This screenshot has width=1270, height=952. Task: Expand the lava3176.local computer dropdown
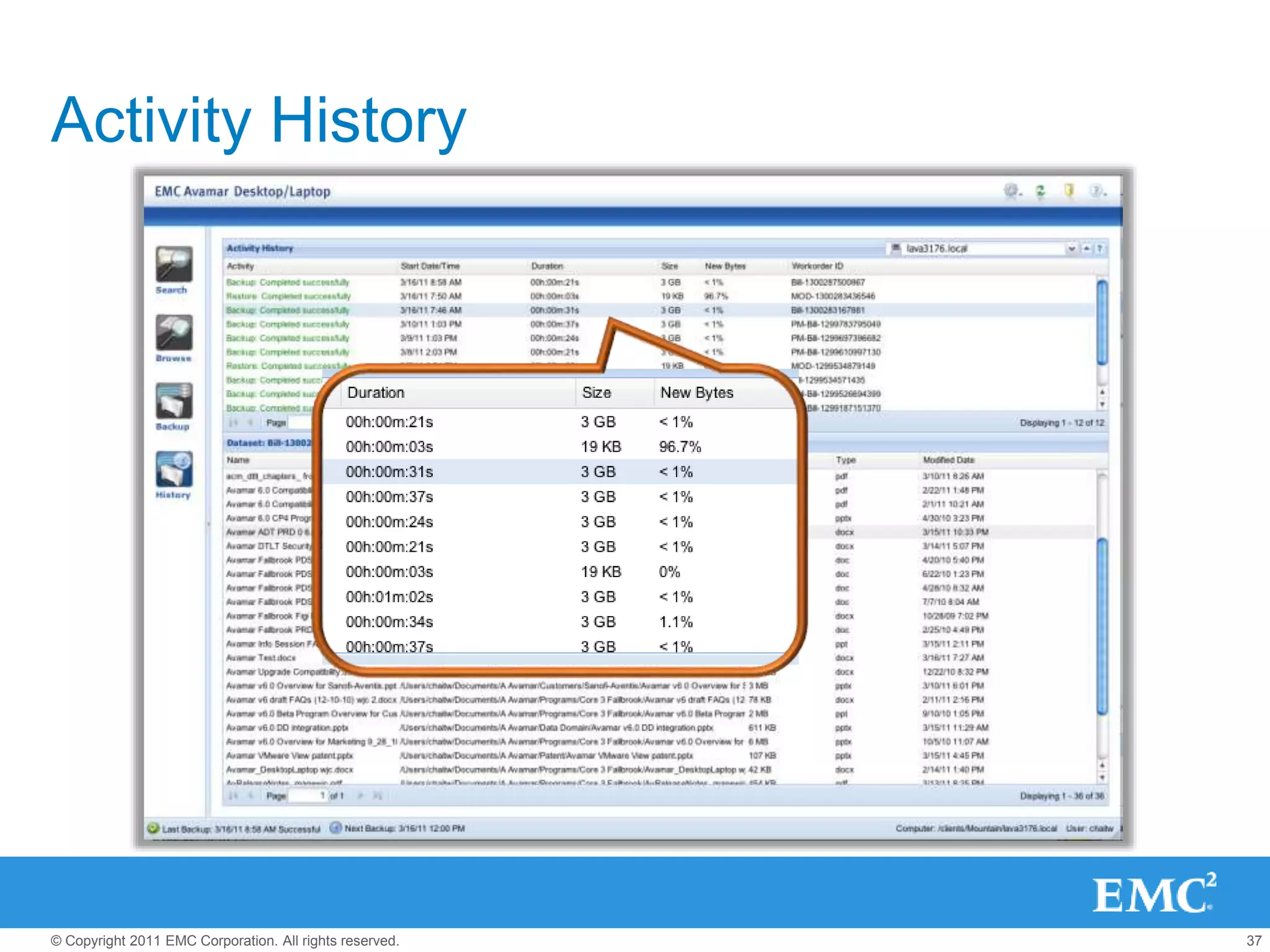tap(1071, 249)
